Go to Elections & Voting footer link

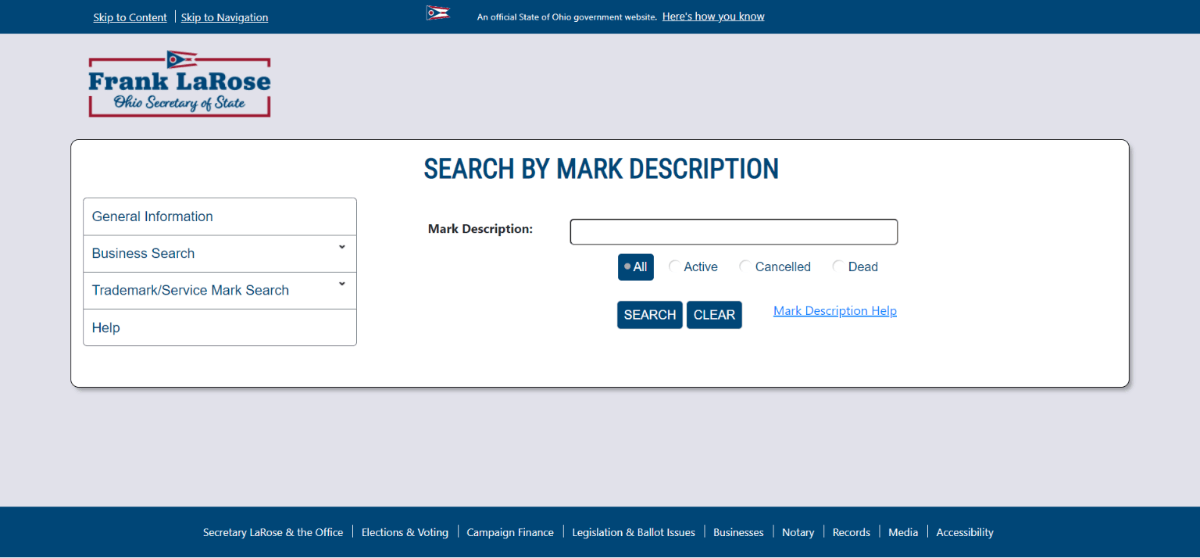coord(405,532)
